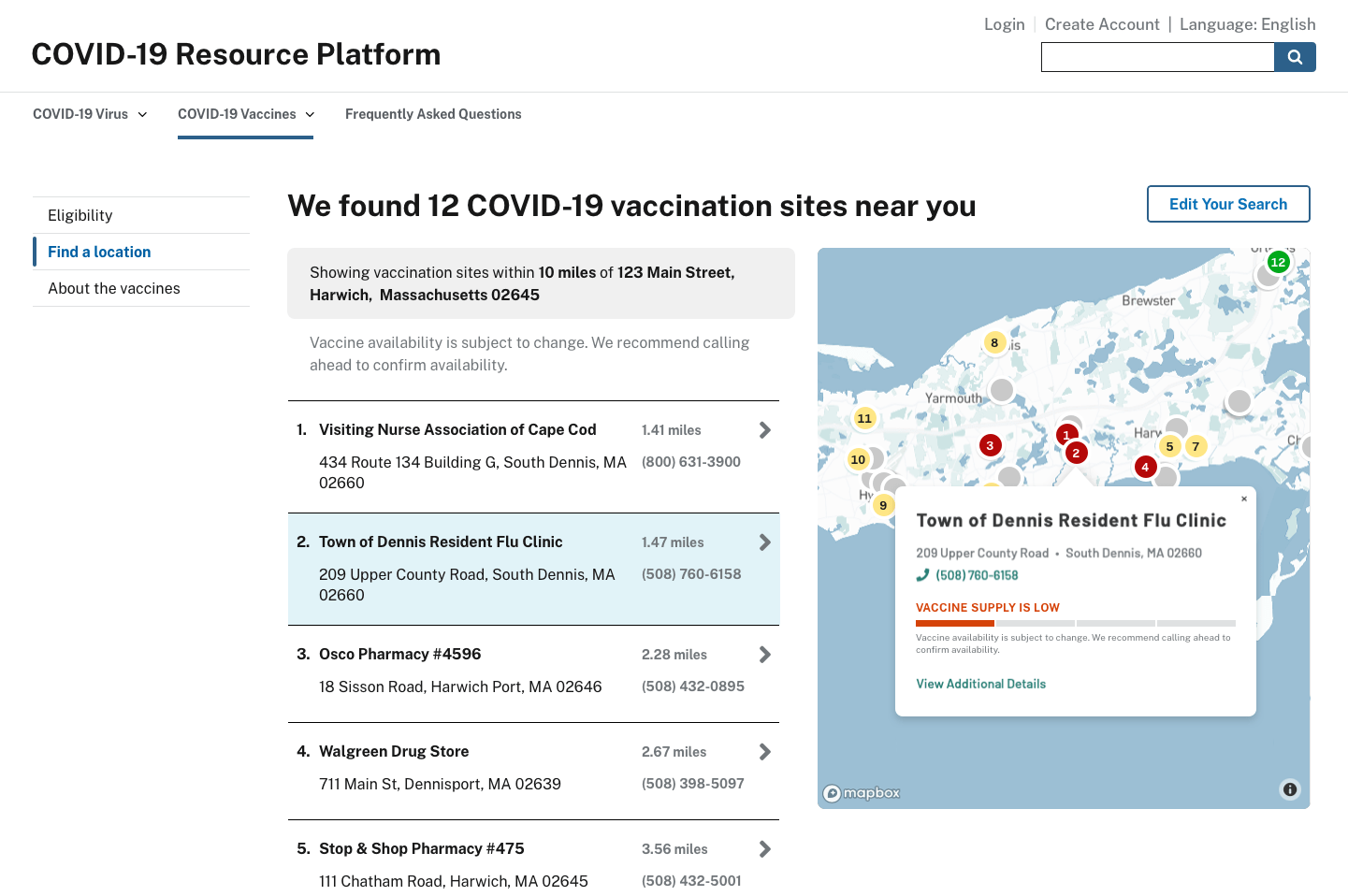Image resolution: width=1348 pixels, height=896 pixels.
Task: Click phone (508) 760-6158 in results list
Action: (x=691, y=574)
